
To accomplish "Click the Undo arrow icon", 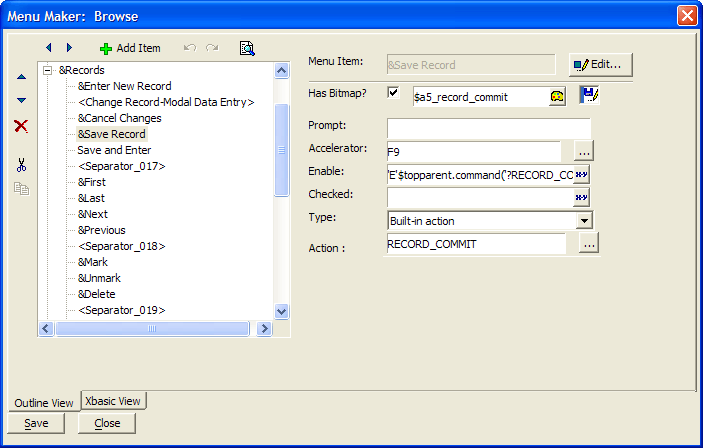I will (x=190, y=48).
